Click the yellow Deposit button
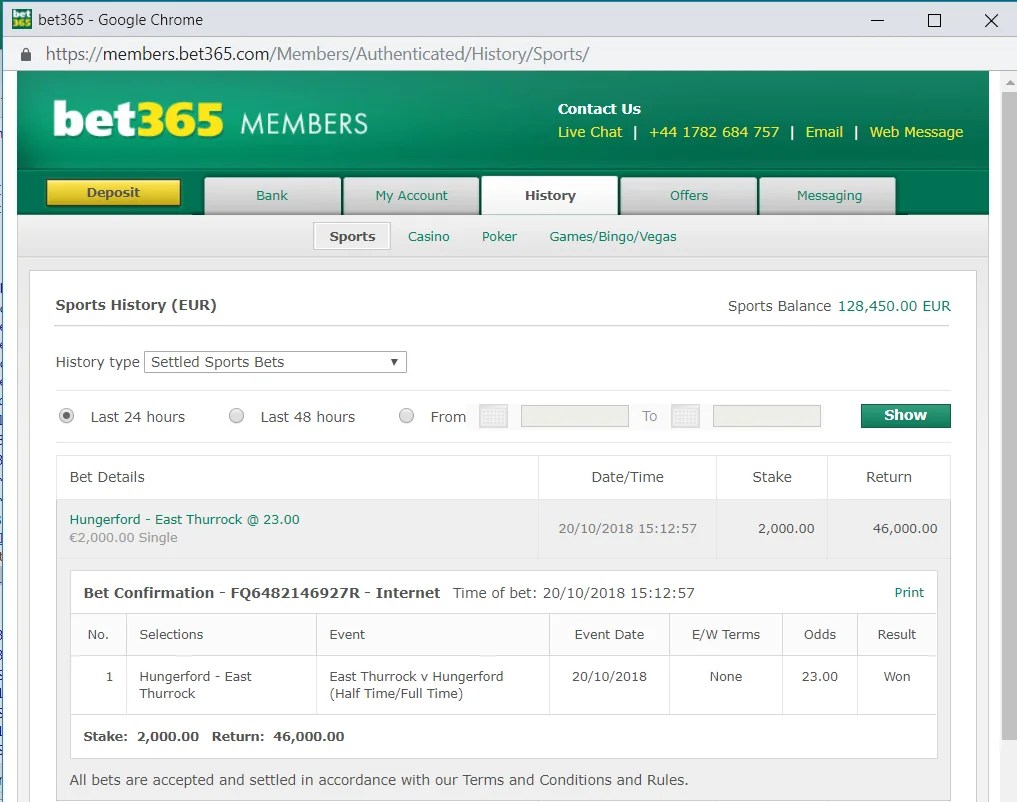Viewport: 1017px width, 802px height. pos(114,193)
